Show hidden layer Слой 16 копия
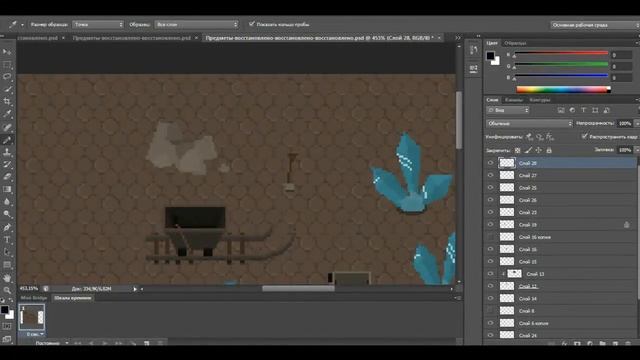 tap(490, 237)
